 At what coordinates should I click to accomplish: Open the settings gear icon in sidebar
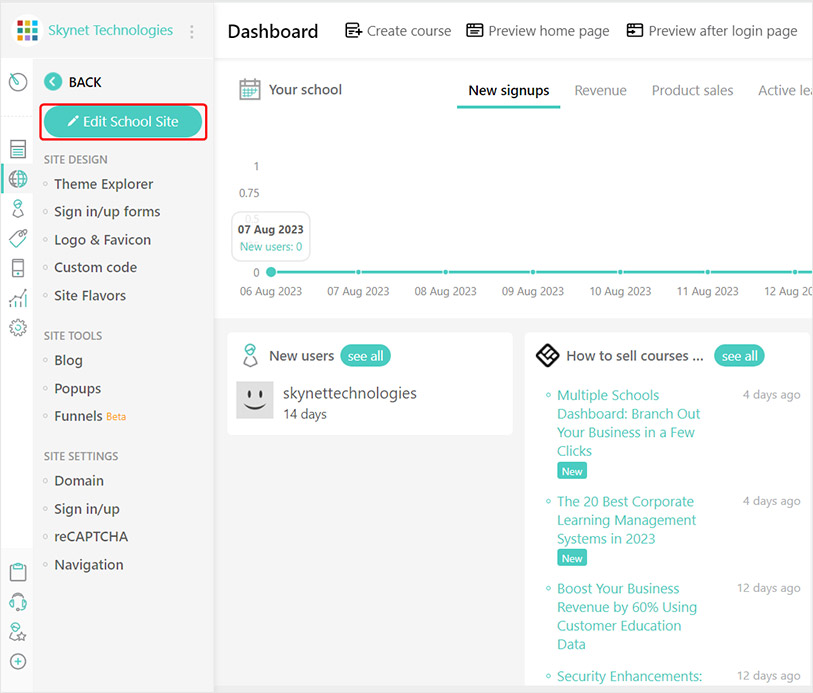click(x=17, y=327)
